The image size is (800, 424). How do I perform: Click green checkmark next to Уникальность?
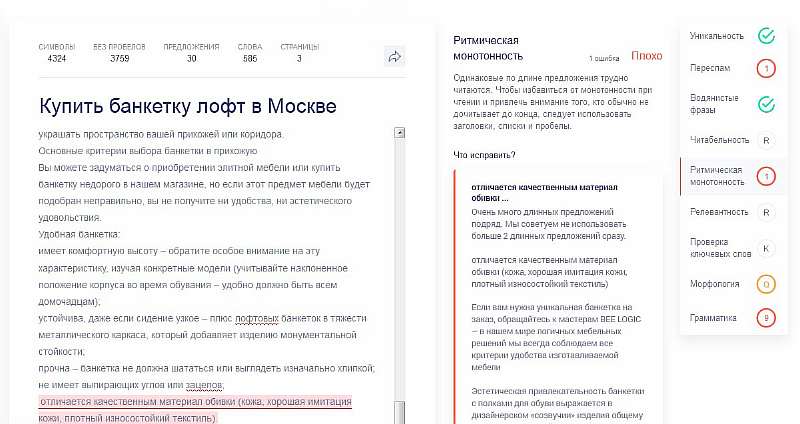[x=766, y=36]
